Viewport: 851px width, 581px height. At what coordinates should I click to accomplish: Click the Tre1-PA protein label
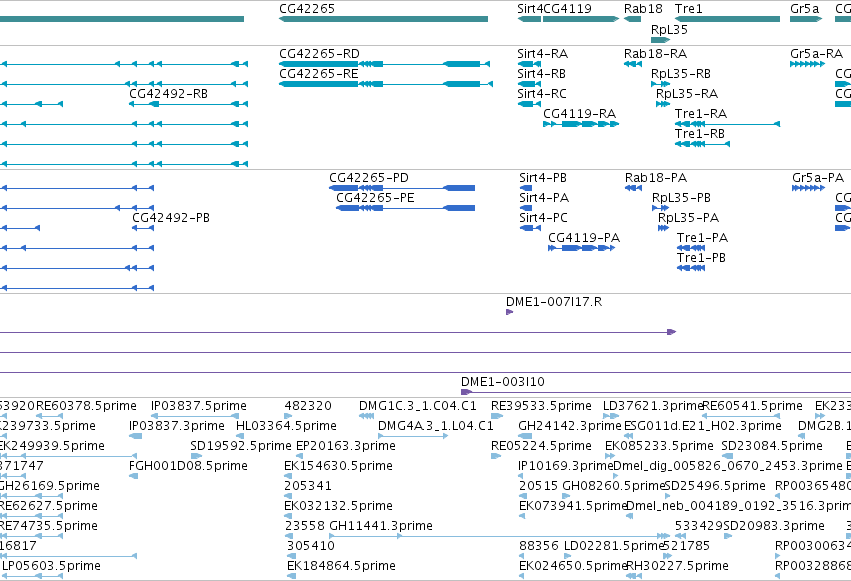[x=702, y=238]
